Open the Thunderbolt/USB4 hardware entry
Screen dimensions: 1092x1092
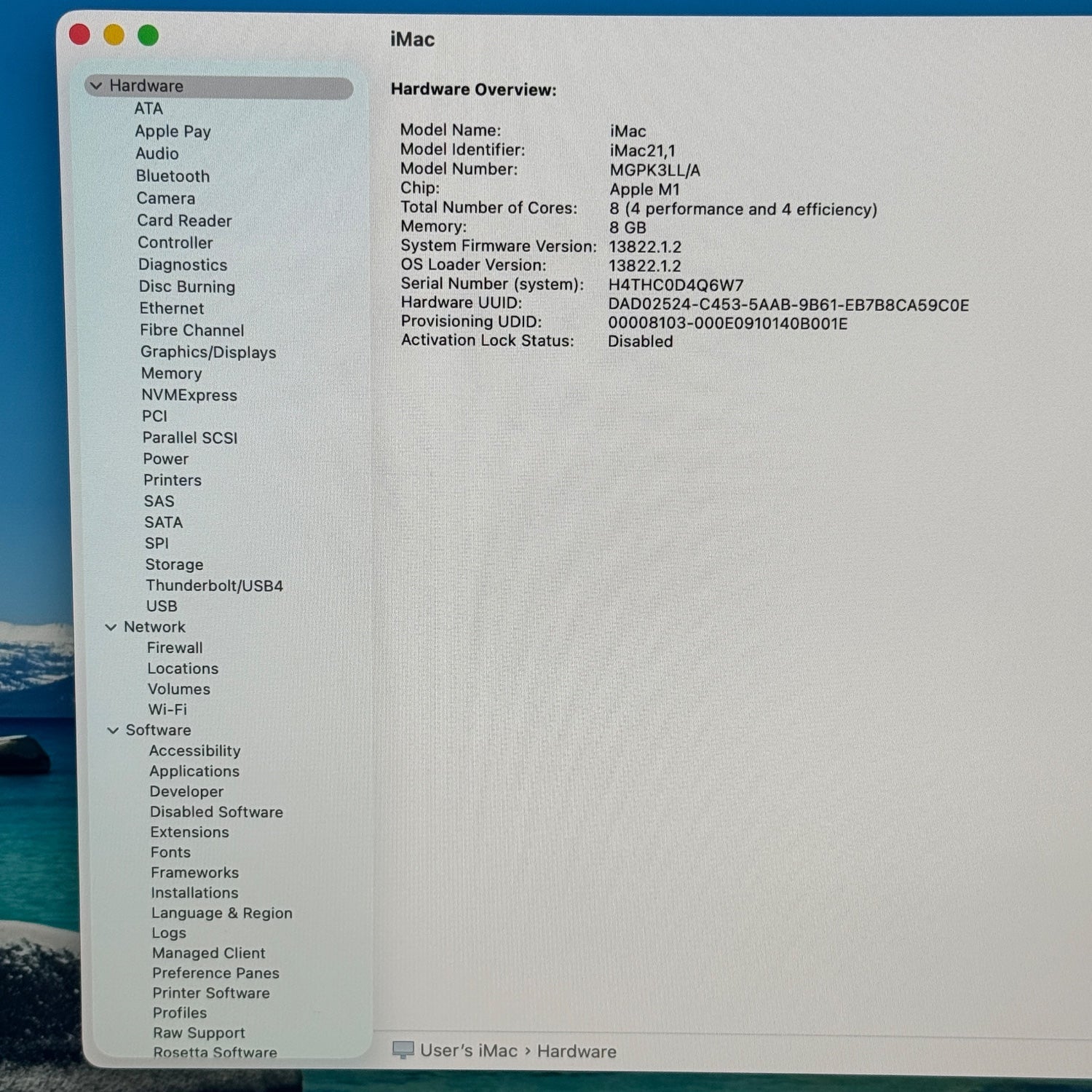coord(214,585)
